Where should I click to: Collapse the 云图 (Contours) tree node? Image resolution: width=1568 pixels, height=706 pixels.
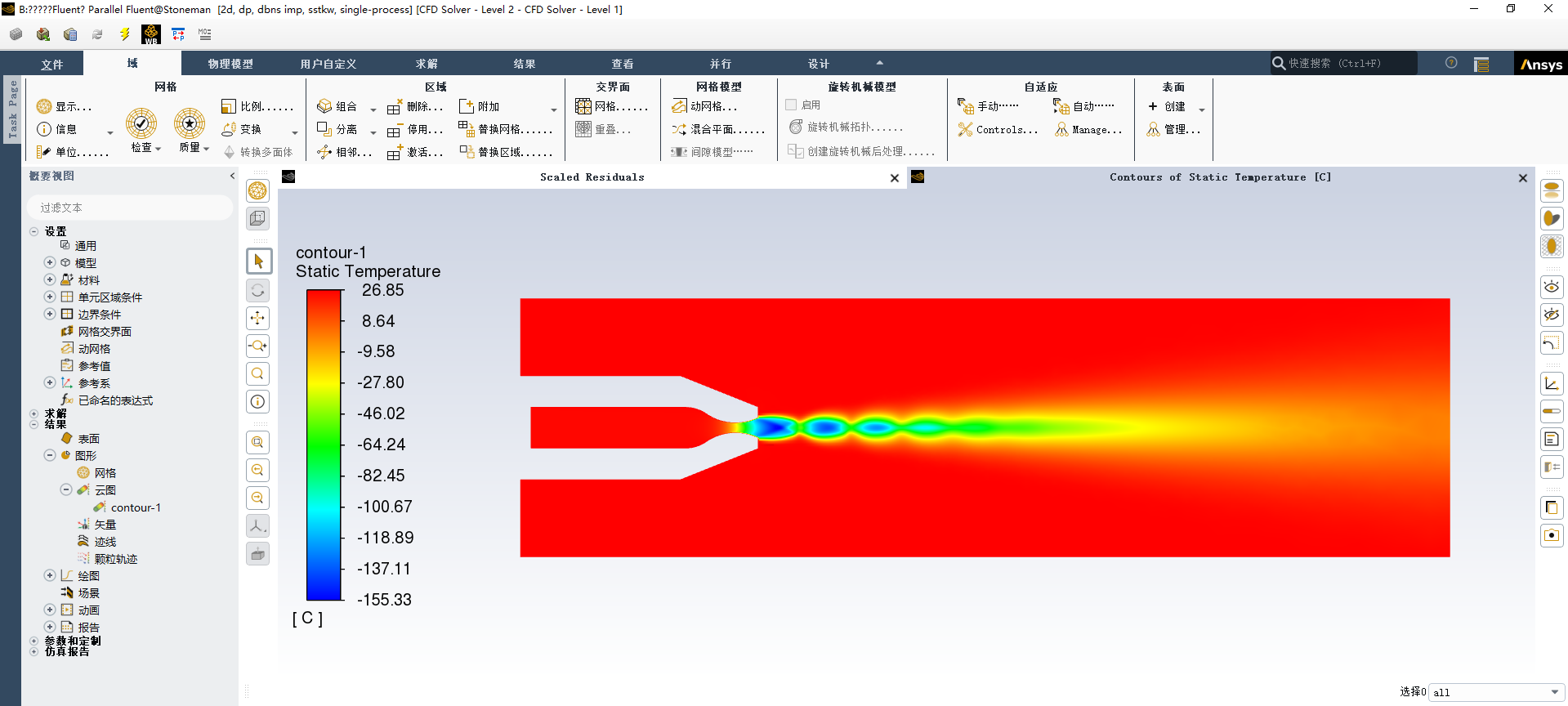[66, 489]
